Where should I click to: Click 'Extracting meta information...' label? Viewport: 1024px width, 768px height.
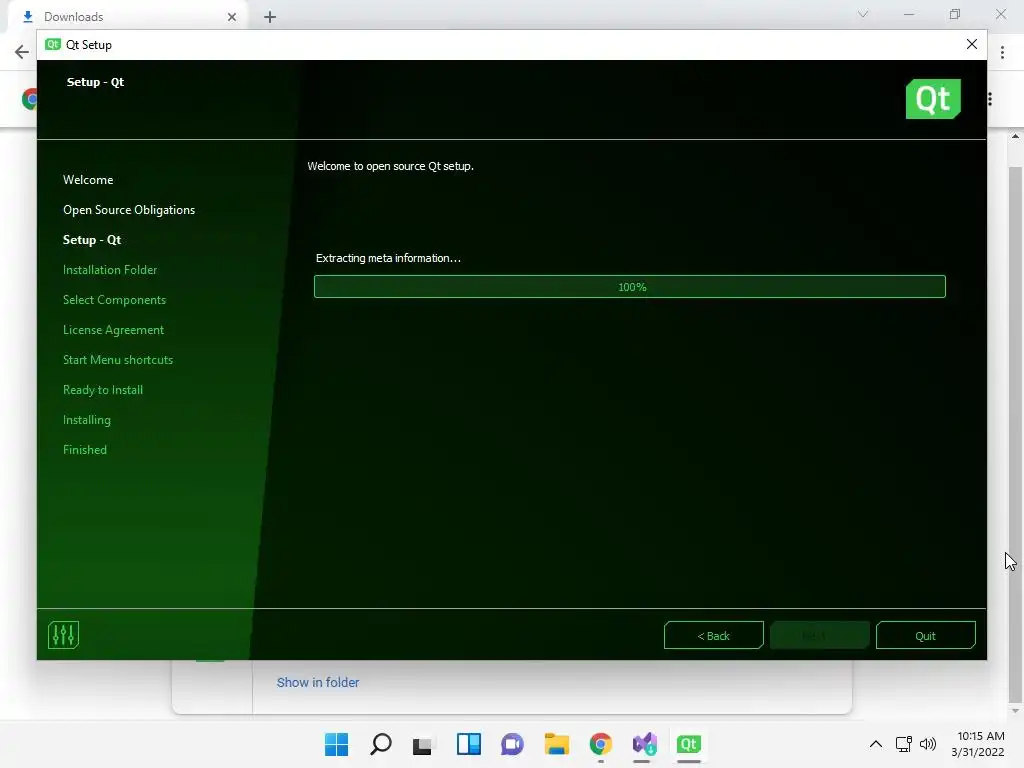[388, 258]
